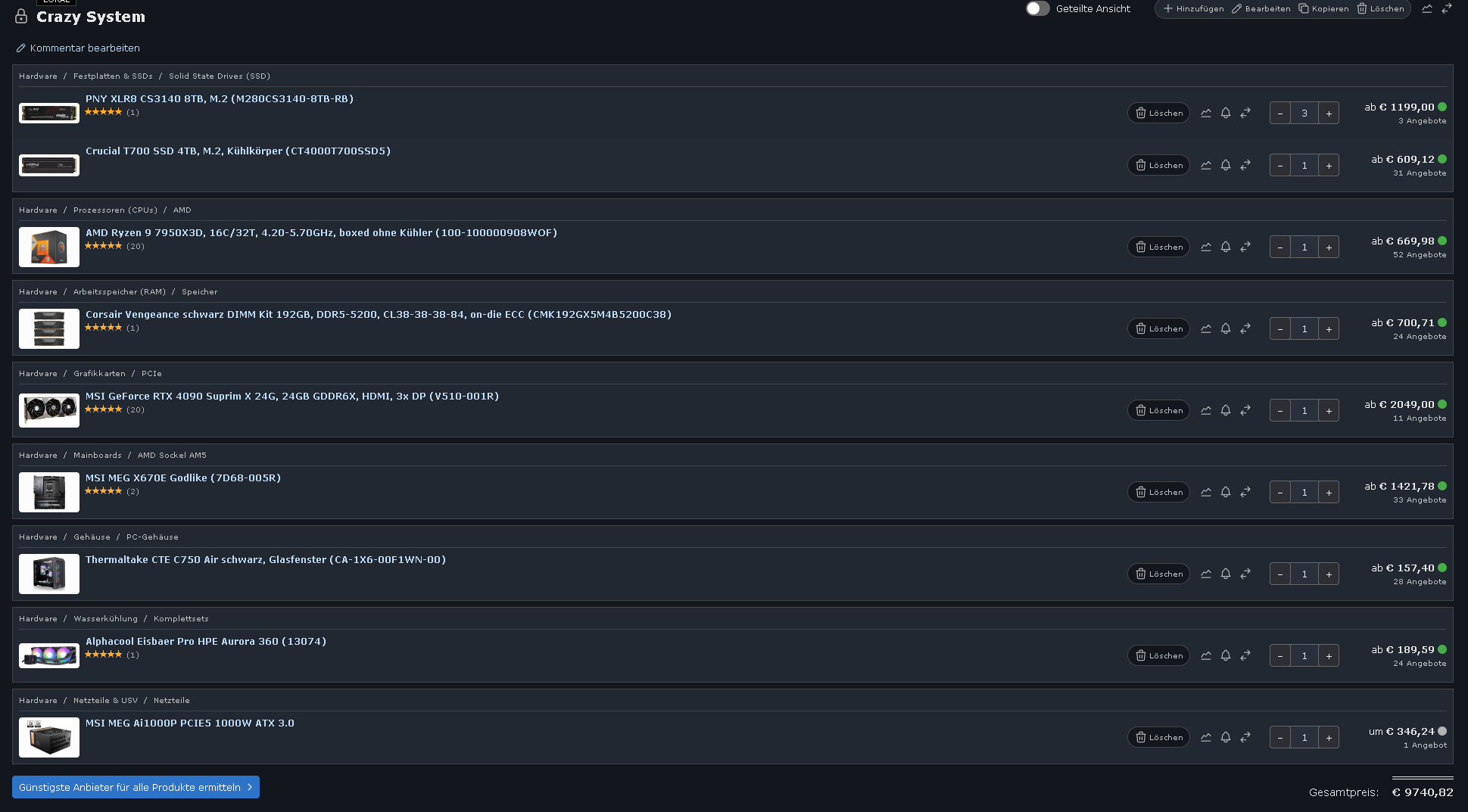Click quantity field of PNY XLR8 CS3140

(1304, 114)
